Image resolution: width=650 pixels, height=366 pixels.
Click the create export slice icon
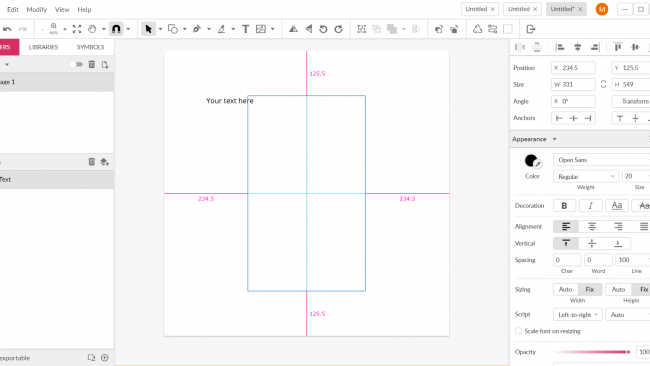91,357
